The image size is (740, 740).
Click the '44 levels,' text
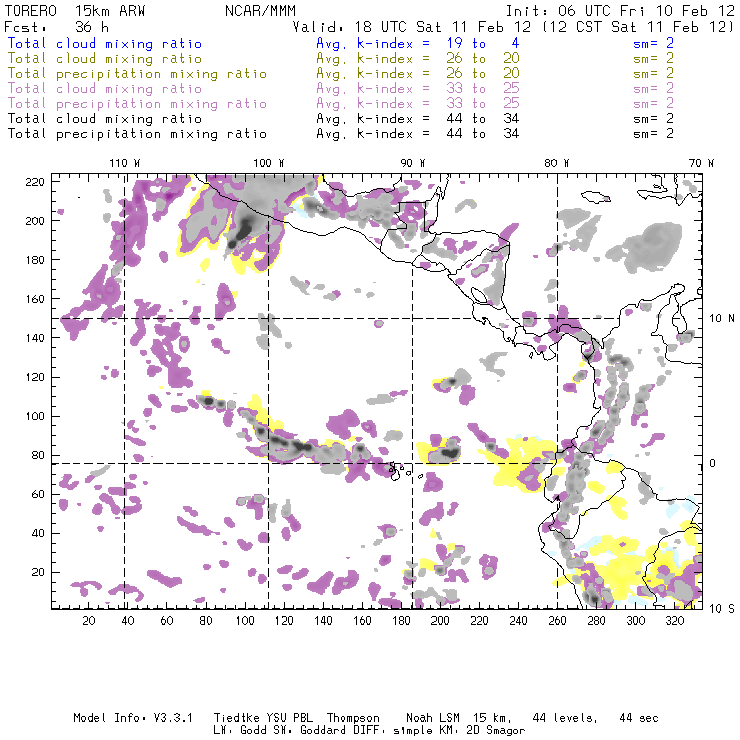565,718
